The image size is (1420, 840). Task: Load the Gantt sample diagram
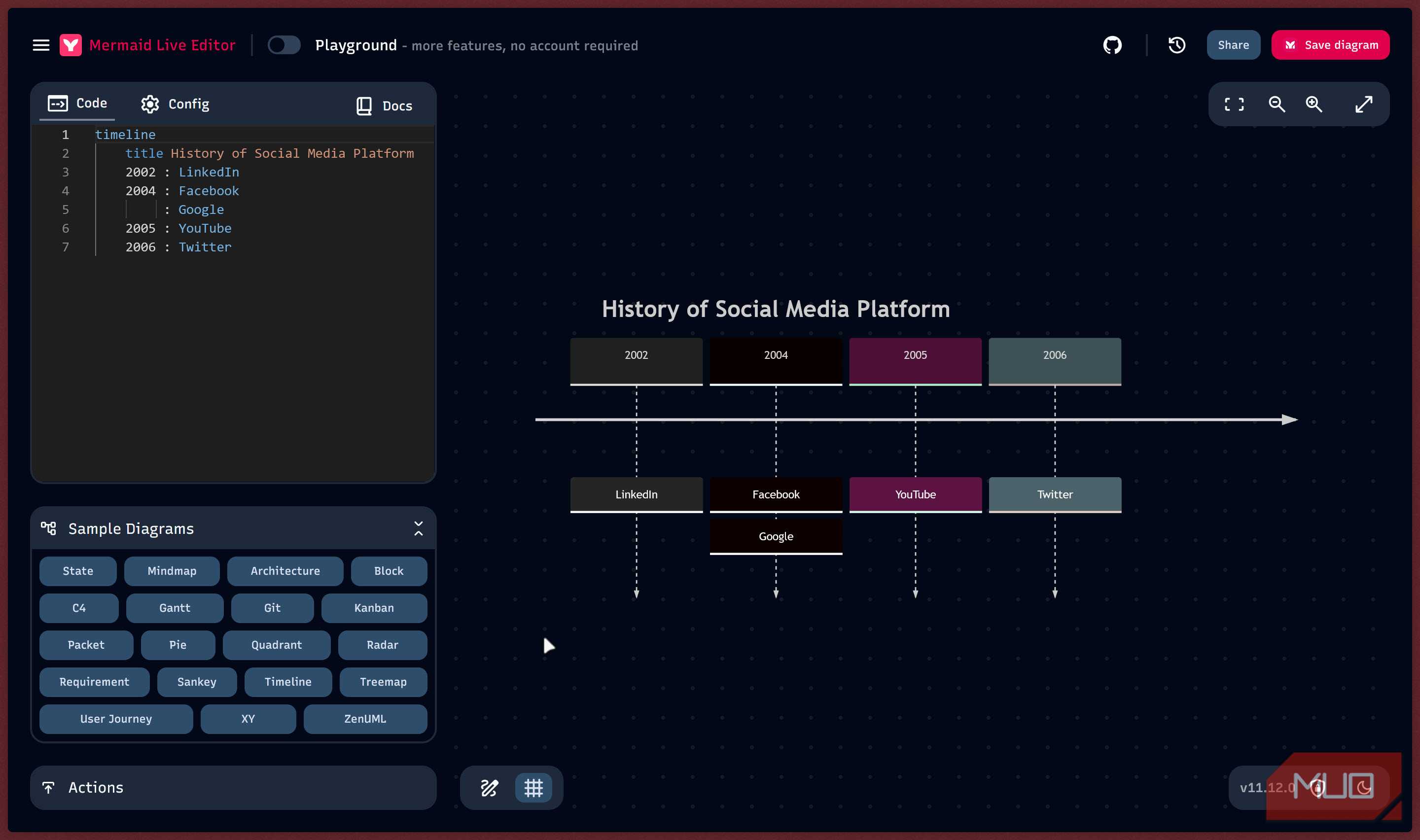(175, 608)
